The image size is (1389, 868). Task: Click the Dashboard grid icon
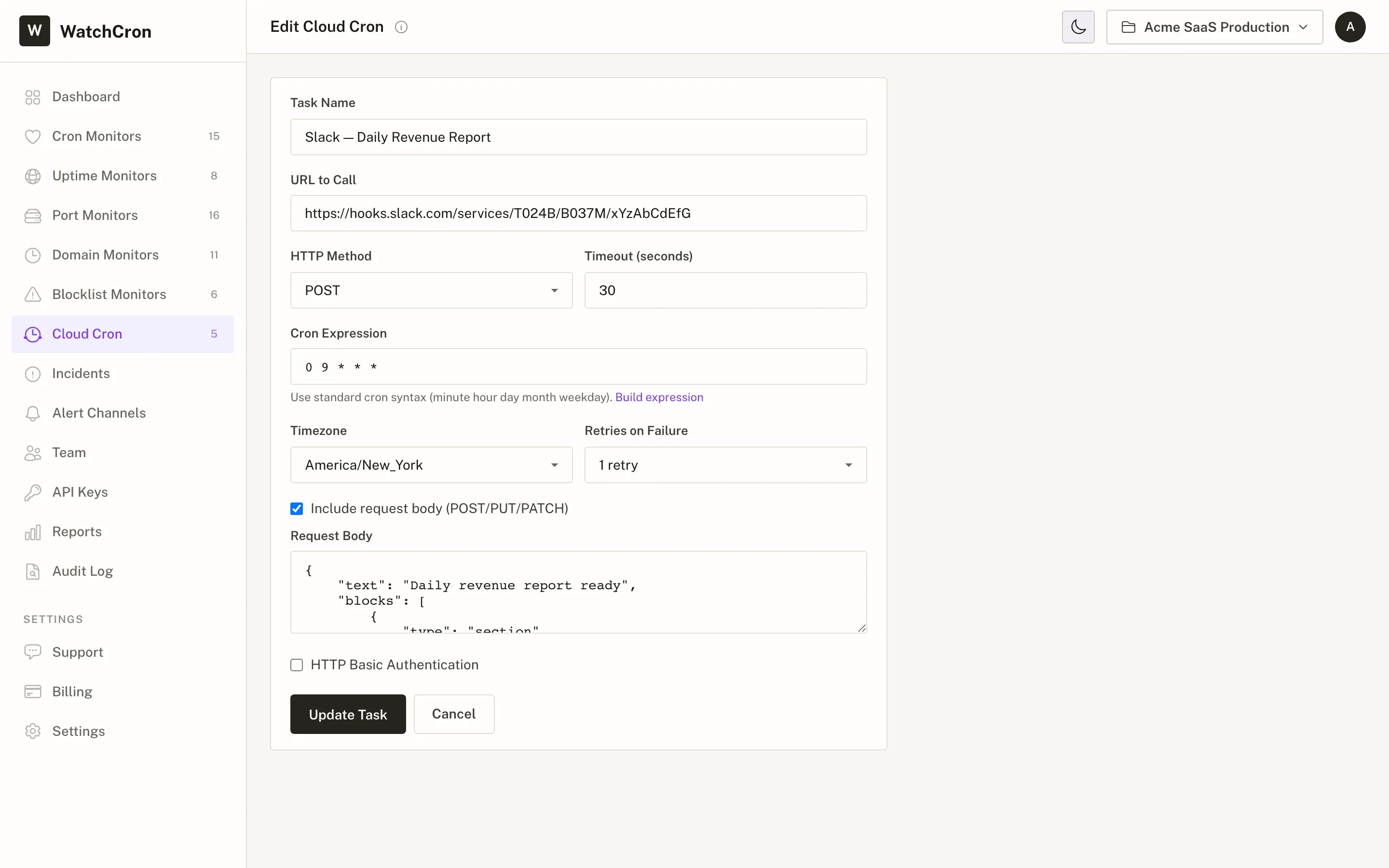coord(33,97)
